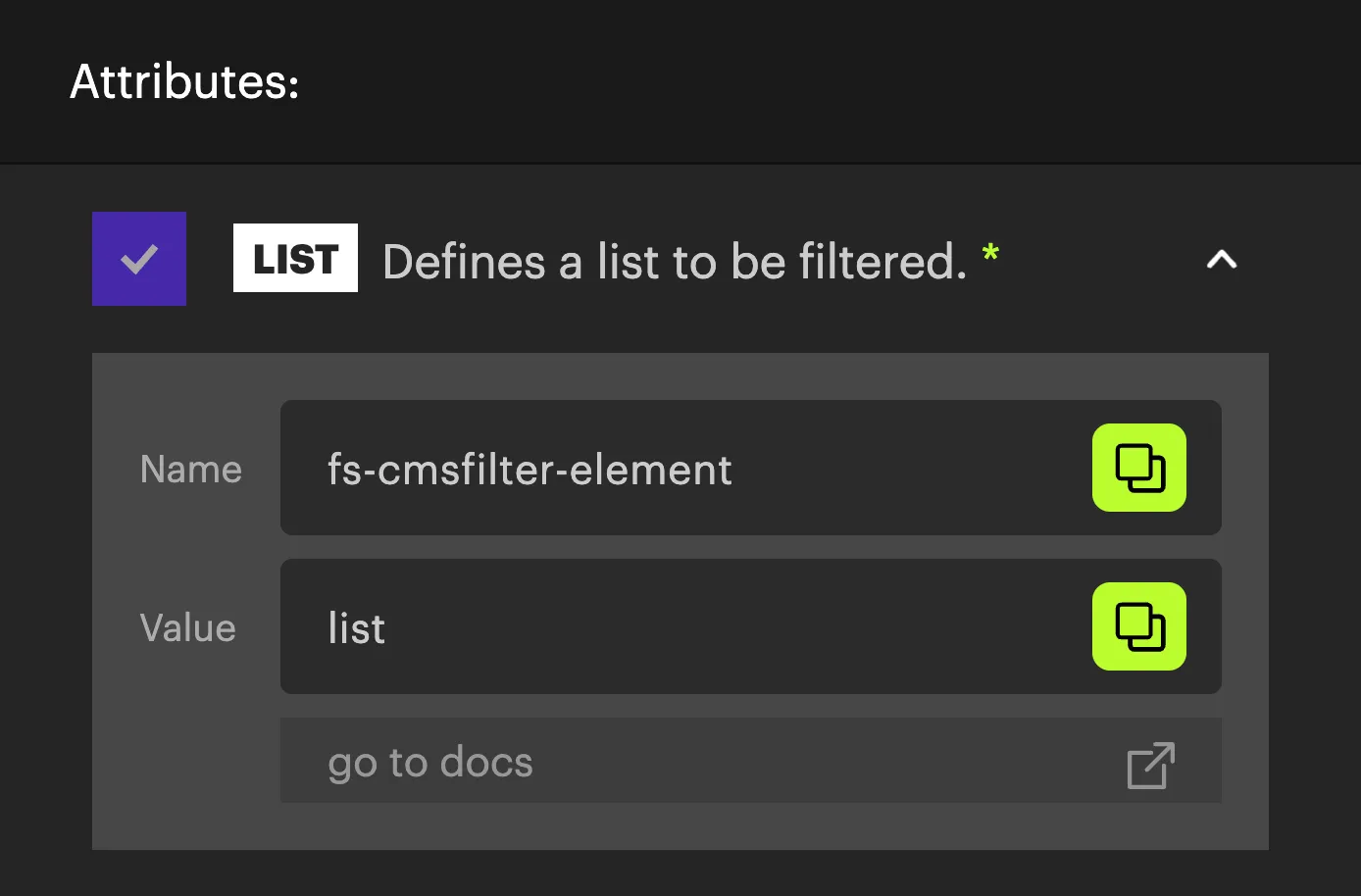The image size is (1361, 896).
Task: Click "Defines a list to be filtered." text
Action: (675, 262)
